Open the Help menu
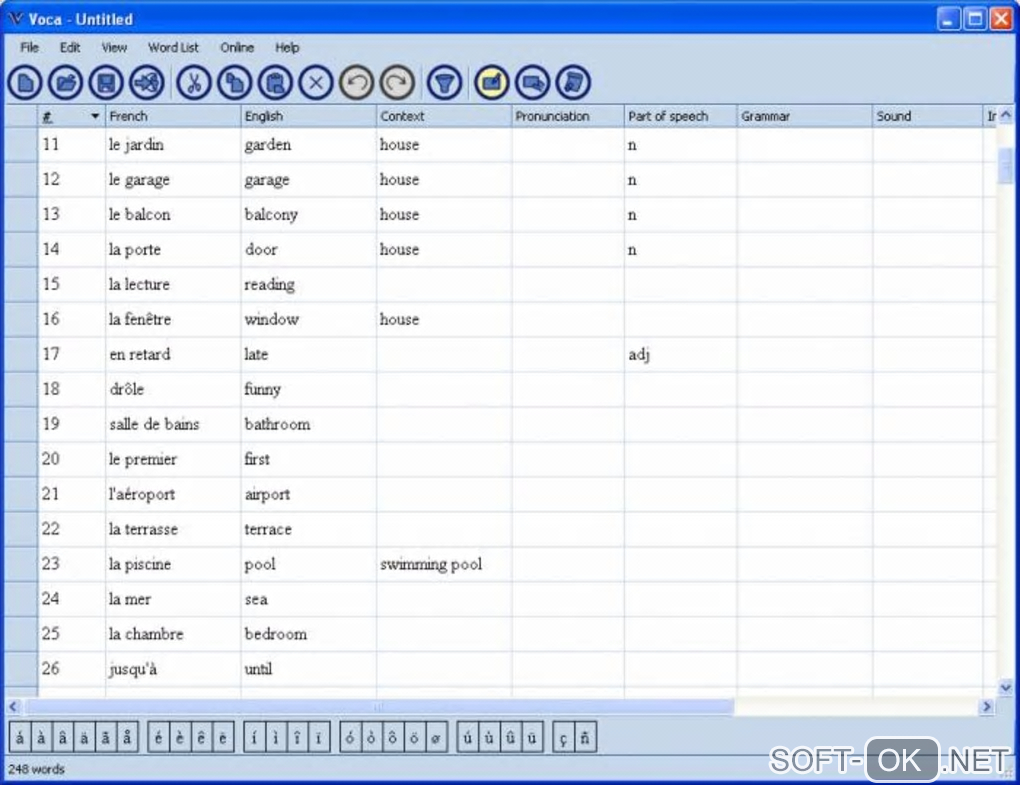 click(287, 47)
